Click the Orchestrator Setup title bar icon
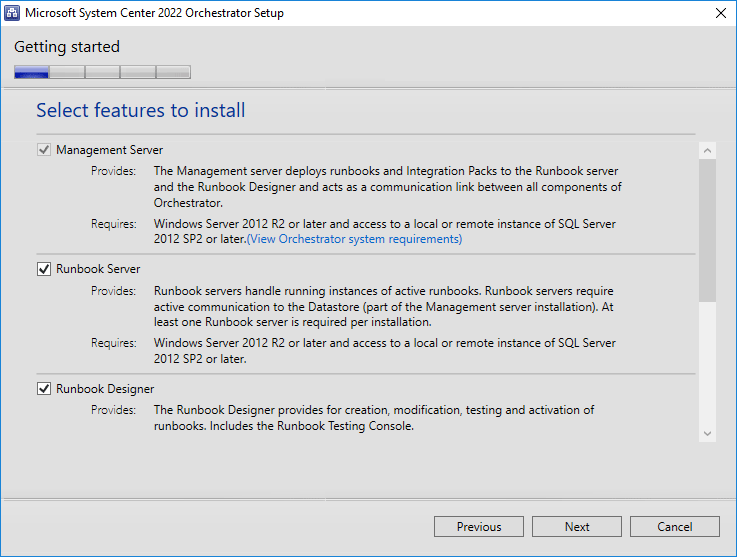 point(12,13)
